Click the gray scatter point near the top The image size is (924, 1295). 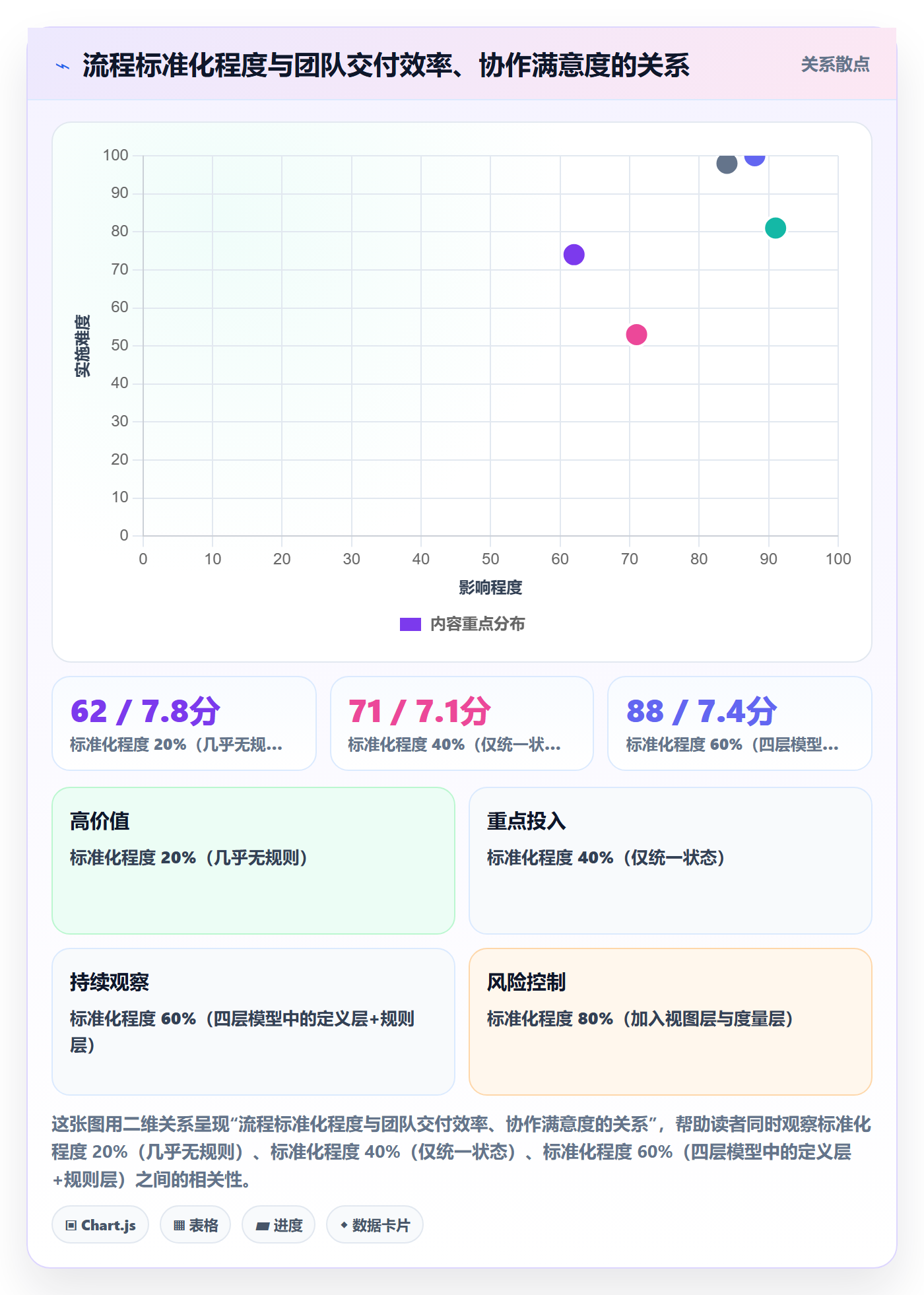(727, 164)
